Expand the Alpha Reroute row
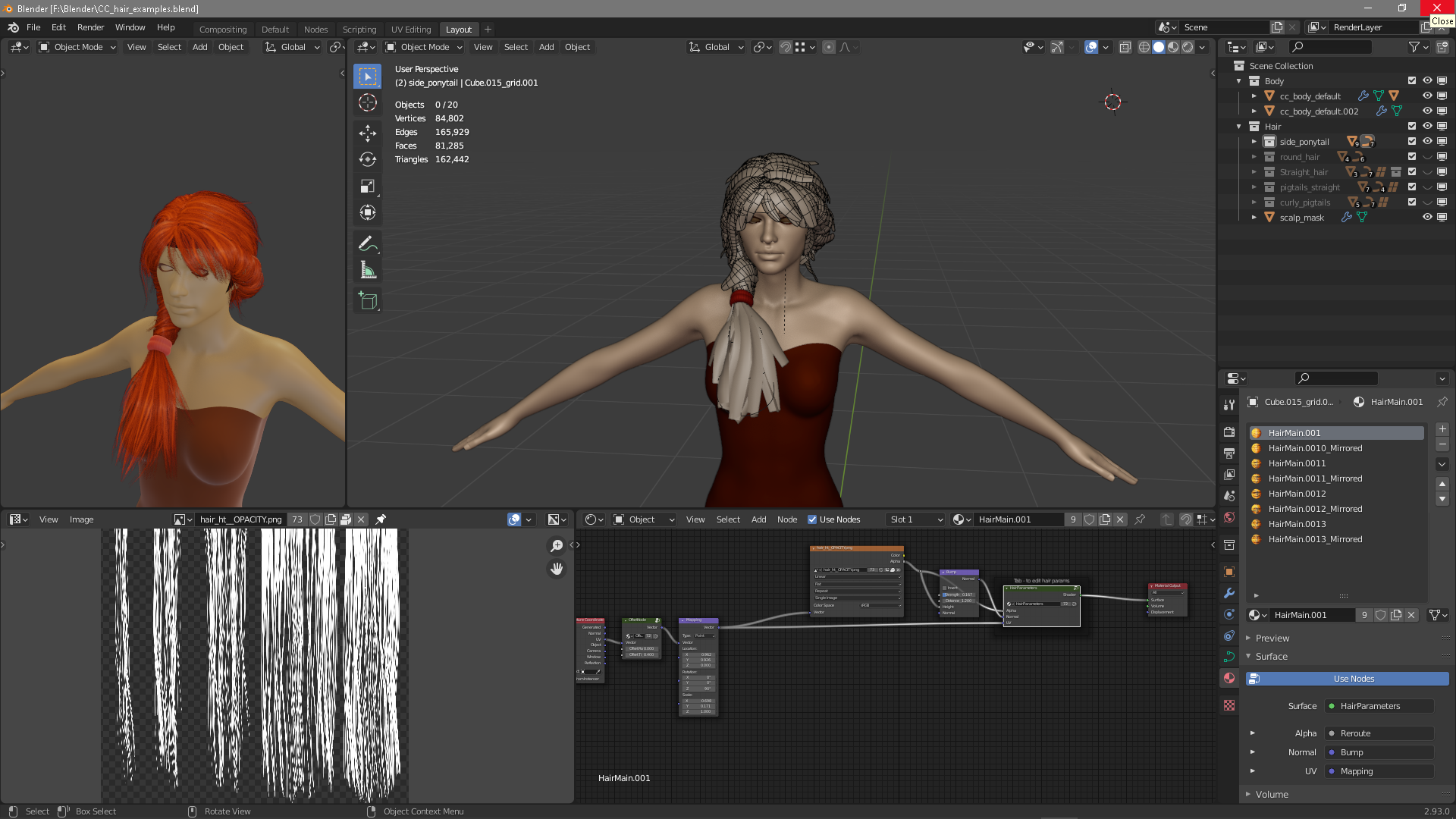This screenshot has width=1456, height=819. point(1253,733)
